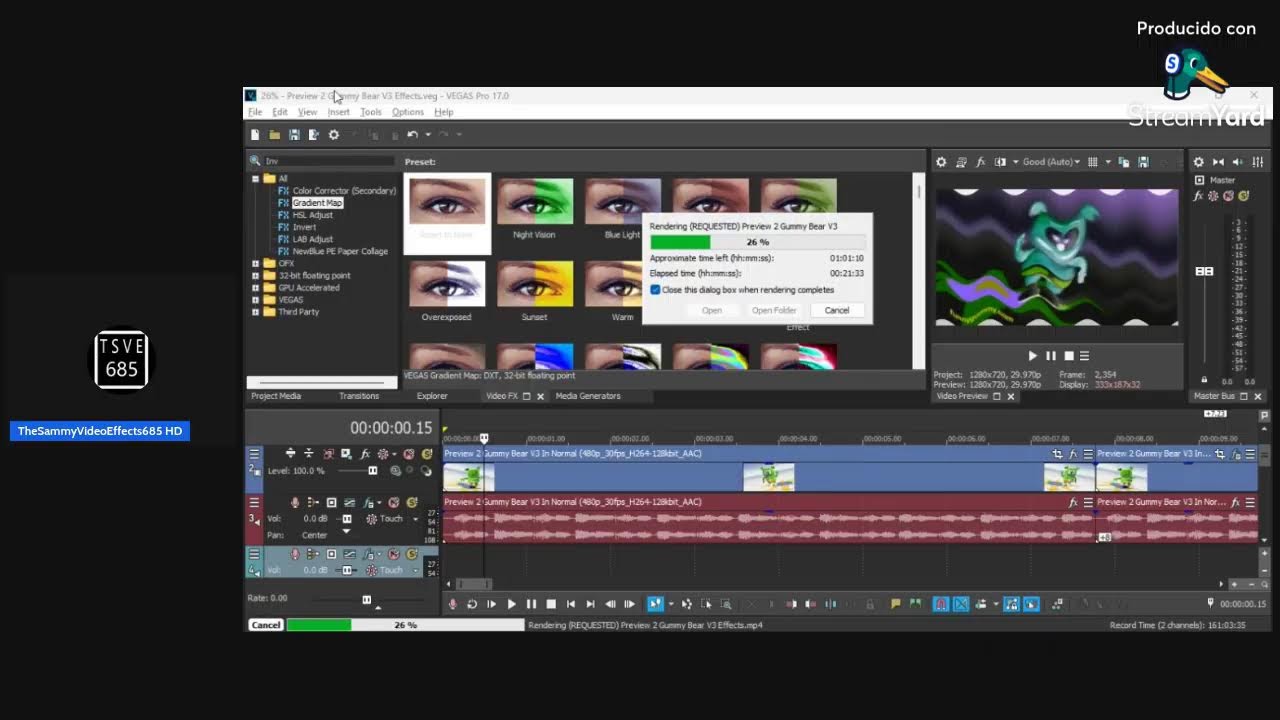Open the Tools menu

[371, 112]
